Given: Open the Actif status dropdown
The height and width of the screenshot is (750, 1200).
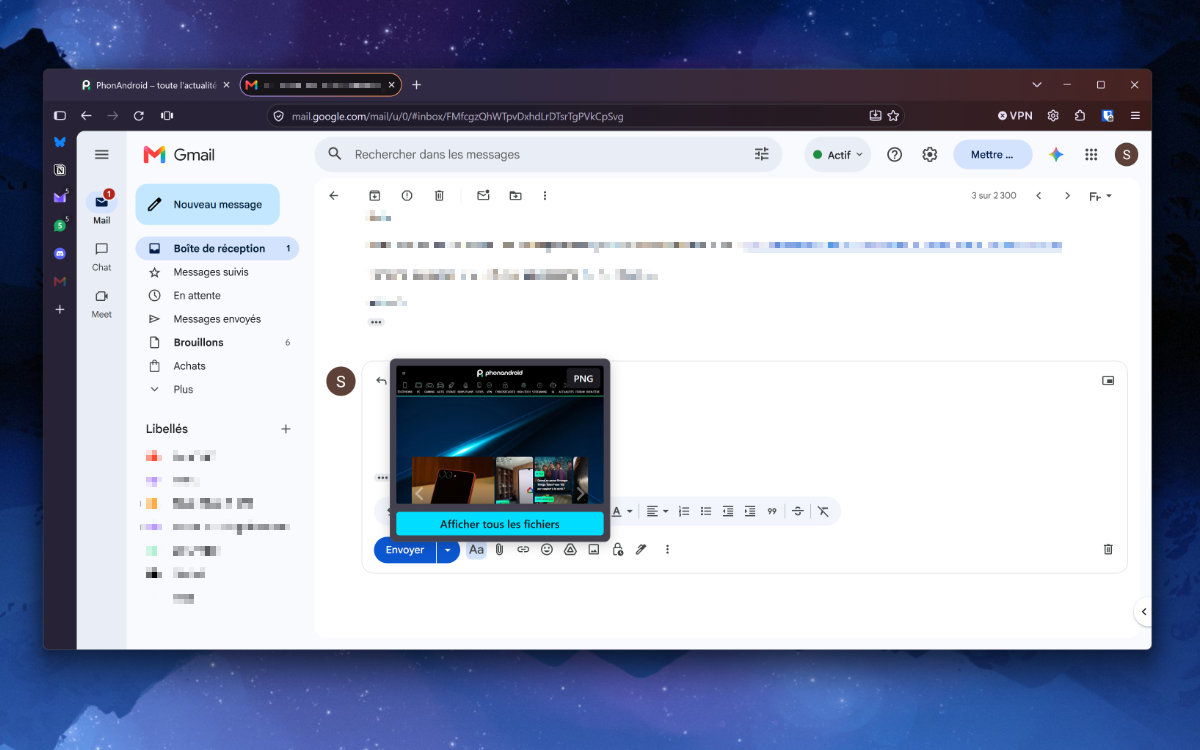Looking at the screenshot, I should click(x=838, y=155).
